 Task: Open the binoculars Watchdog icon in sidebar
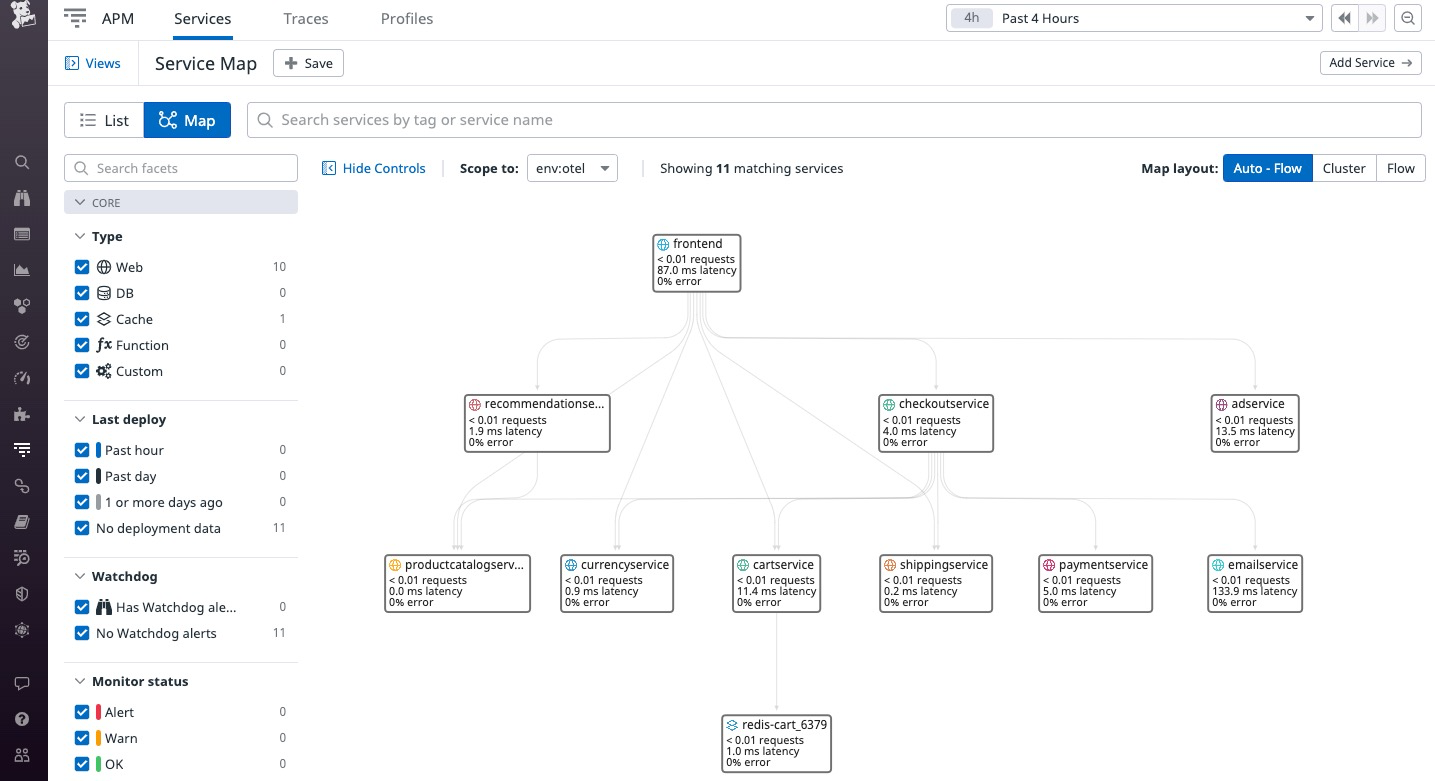pyautogui.click(x=22, y=198)
